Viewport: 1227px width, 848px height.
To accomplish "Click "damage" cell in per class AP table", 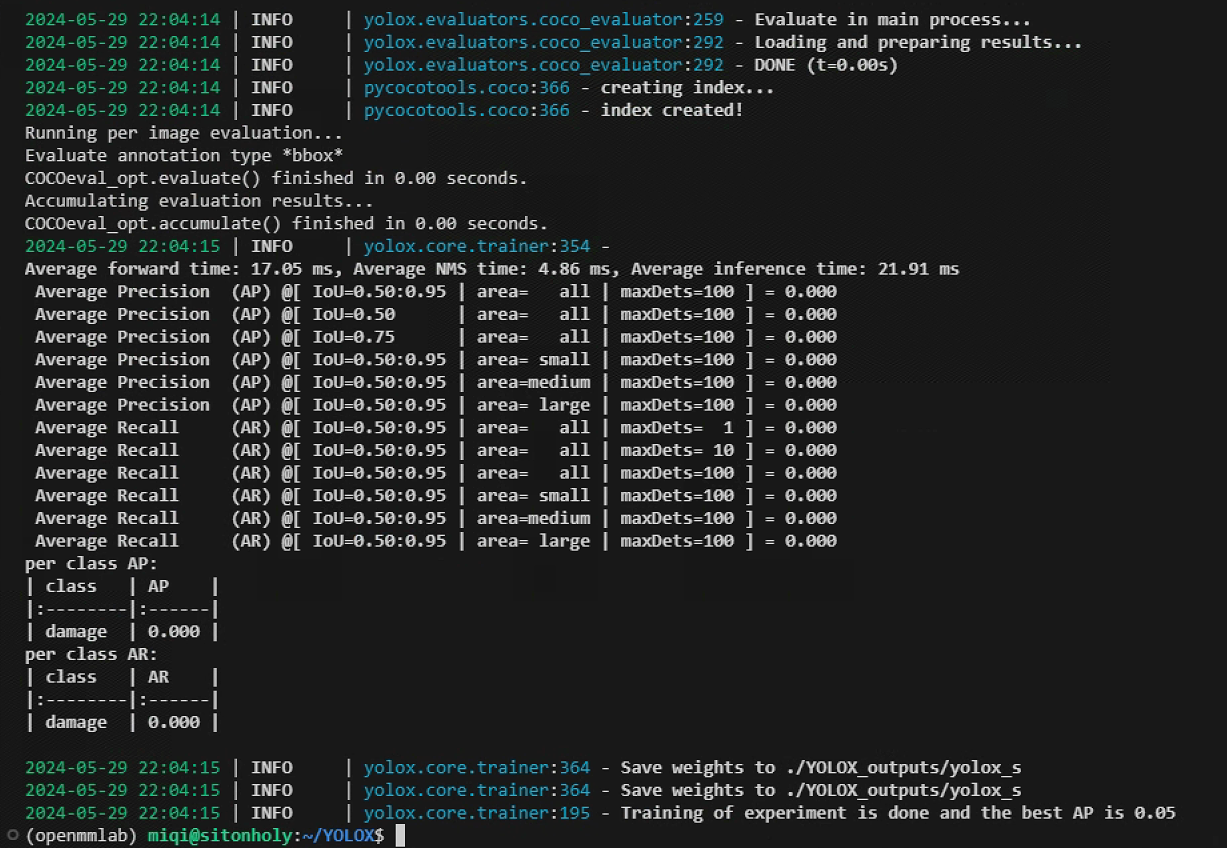I will (x=76, y=632).
